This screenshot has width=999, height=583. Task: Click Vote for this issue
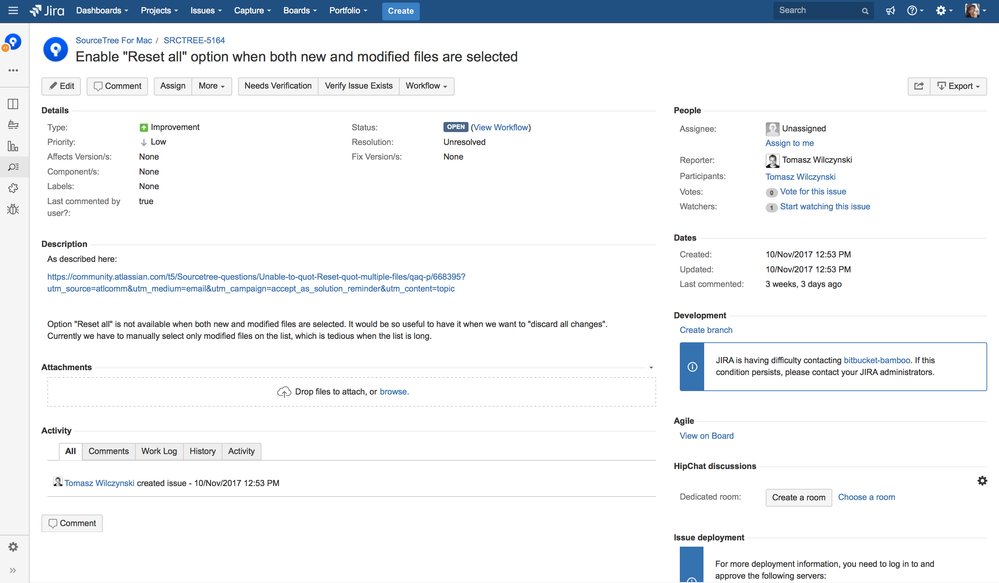[x=813, y=192]
